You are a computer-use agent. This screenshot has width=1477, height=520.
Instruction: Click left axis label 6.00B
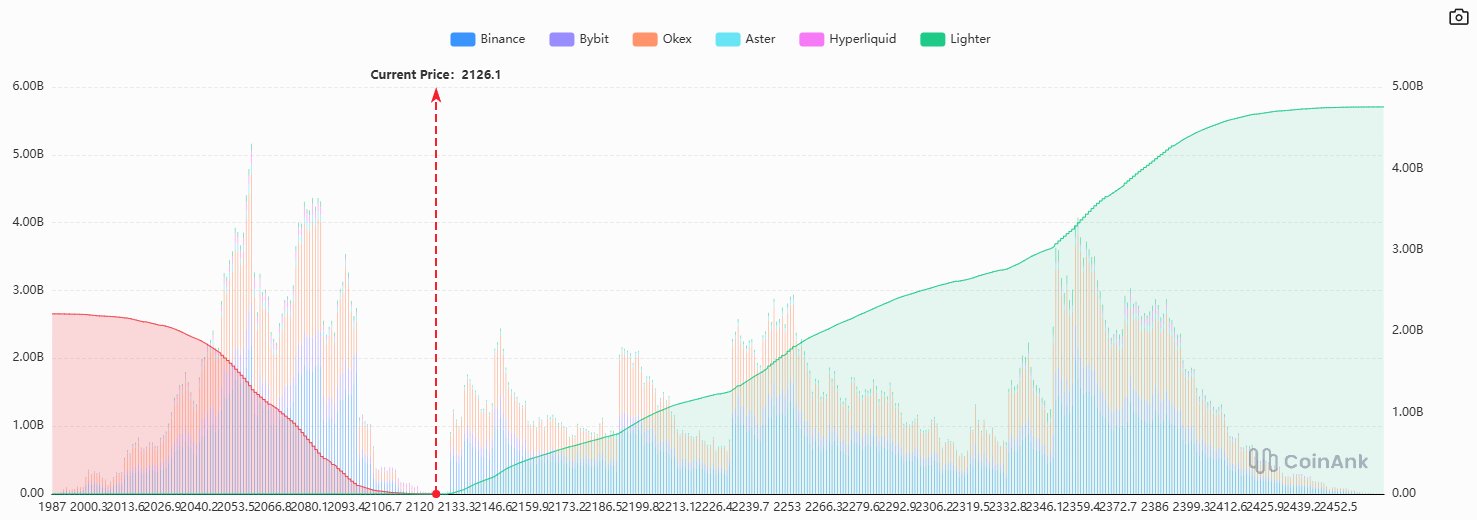click(x=27, y=86)
